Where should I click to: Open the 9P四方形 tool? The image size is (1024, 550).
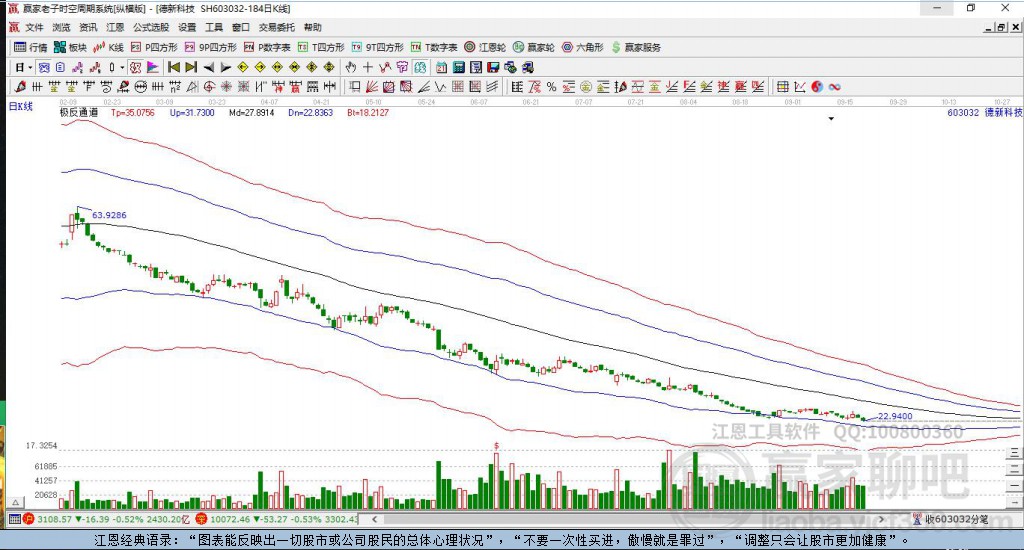(x=211, y=47)
